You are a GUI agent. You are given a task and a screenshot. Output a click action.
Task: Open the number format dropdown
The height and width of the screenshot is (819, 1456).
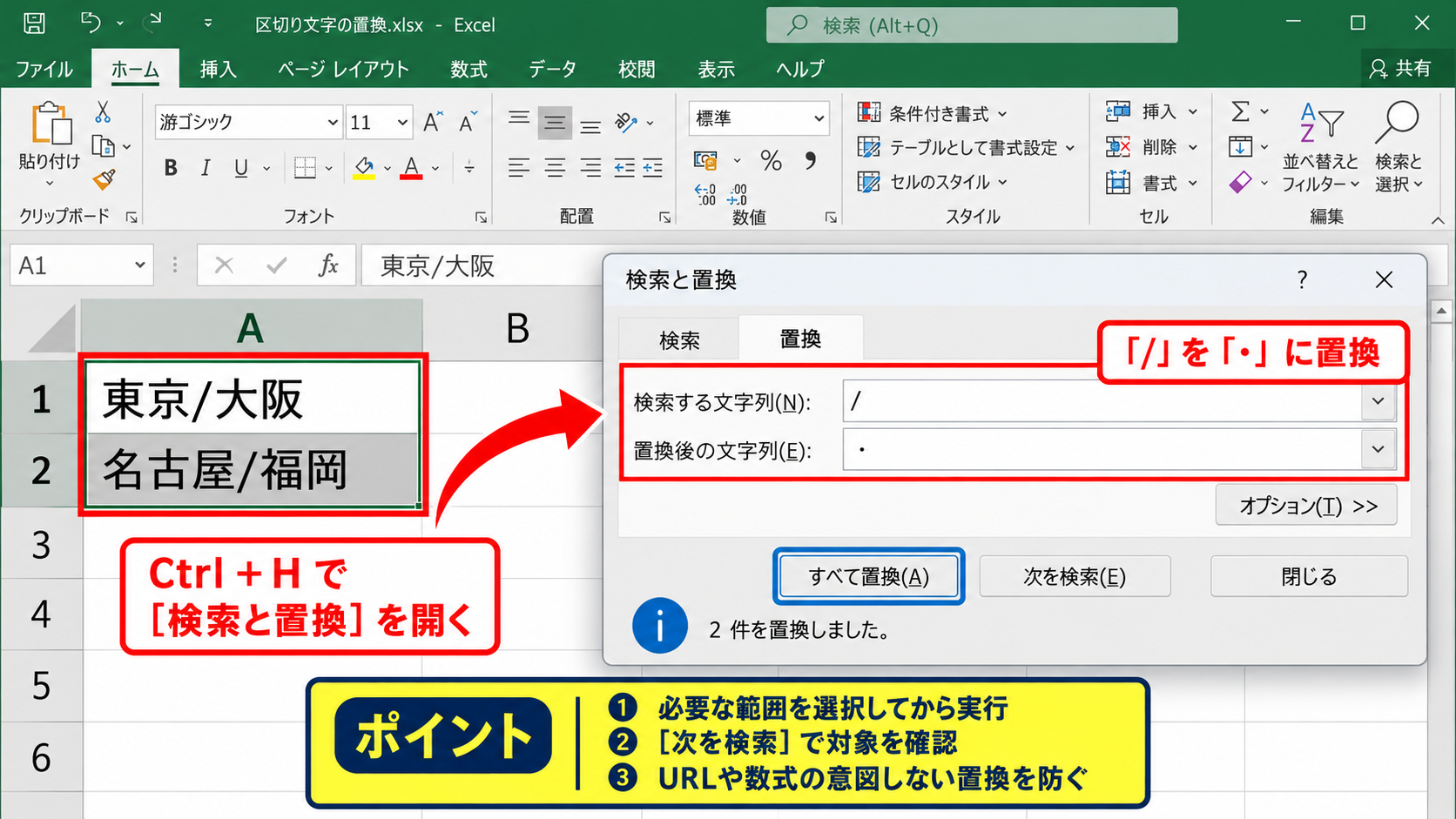pos(819,118)
